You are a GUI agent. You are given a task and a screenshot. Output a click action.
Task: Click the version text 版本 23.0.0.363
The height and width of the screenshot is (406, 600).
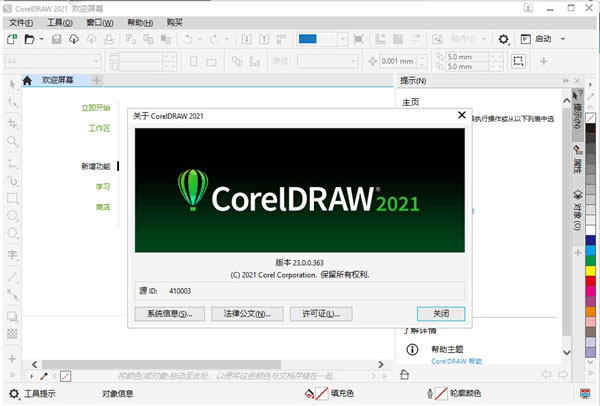300,263
